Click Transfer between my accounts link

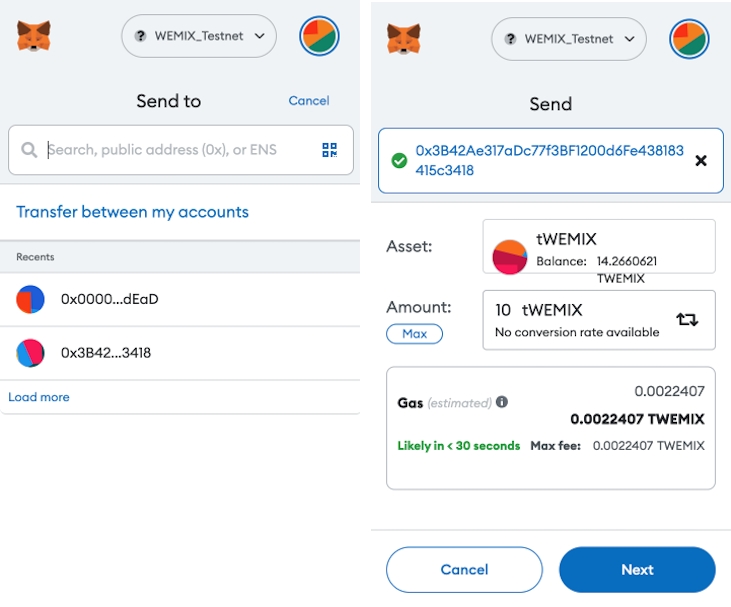[x=132, y=212]
